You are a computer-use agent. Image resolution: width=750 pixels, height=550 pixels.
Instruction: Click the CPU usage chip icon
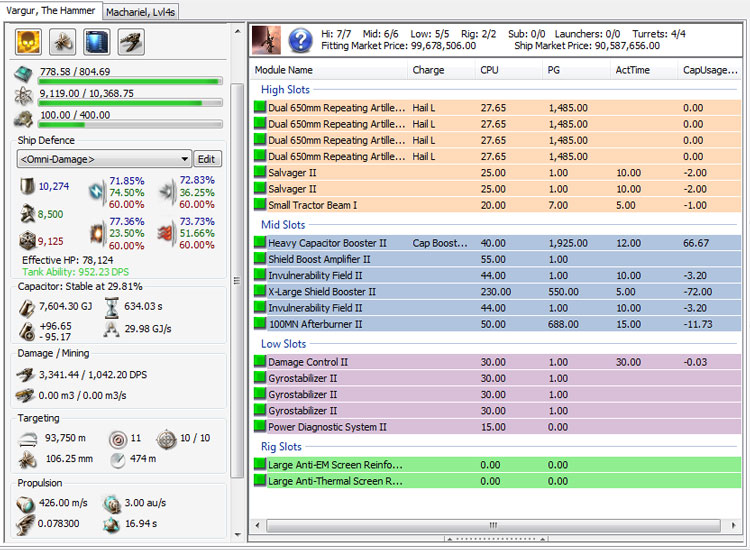(23, 74)
